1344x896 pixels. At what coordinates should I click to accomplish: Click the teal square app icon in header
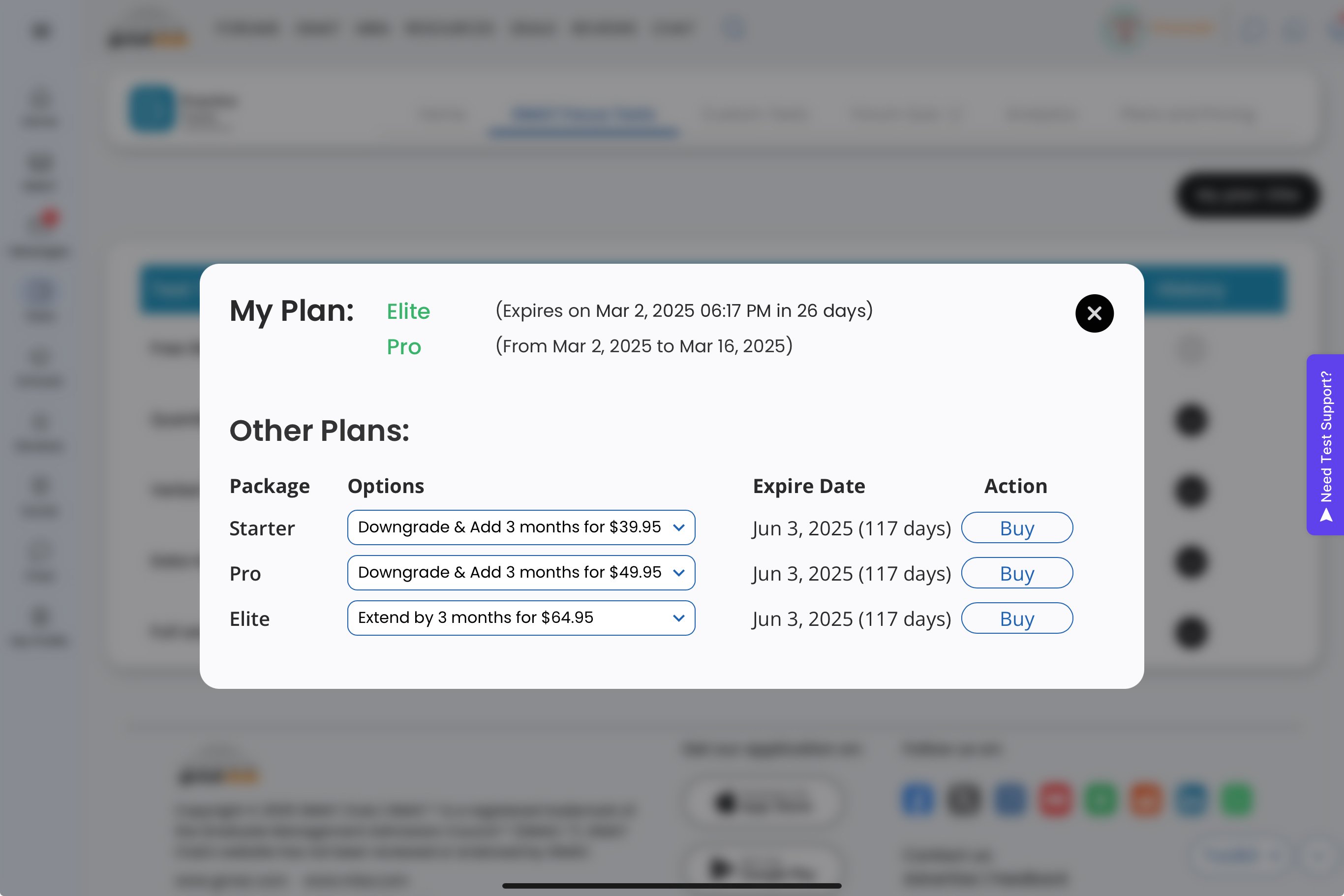[x=152, y=108]
